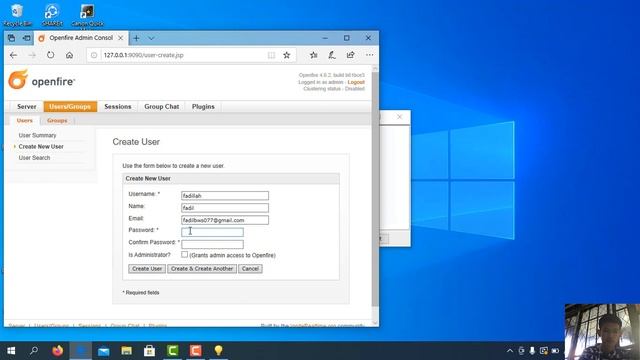Open the browser settings ellipsis menu
Image resolution: width=640 pixels, height=360 pixels.
pos(369,55)
